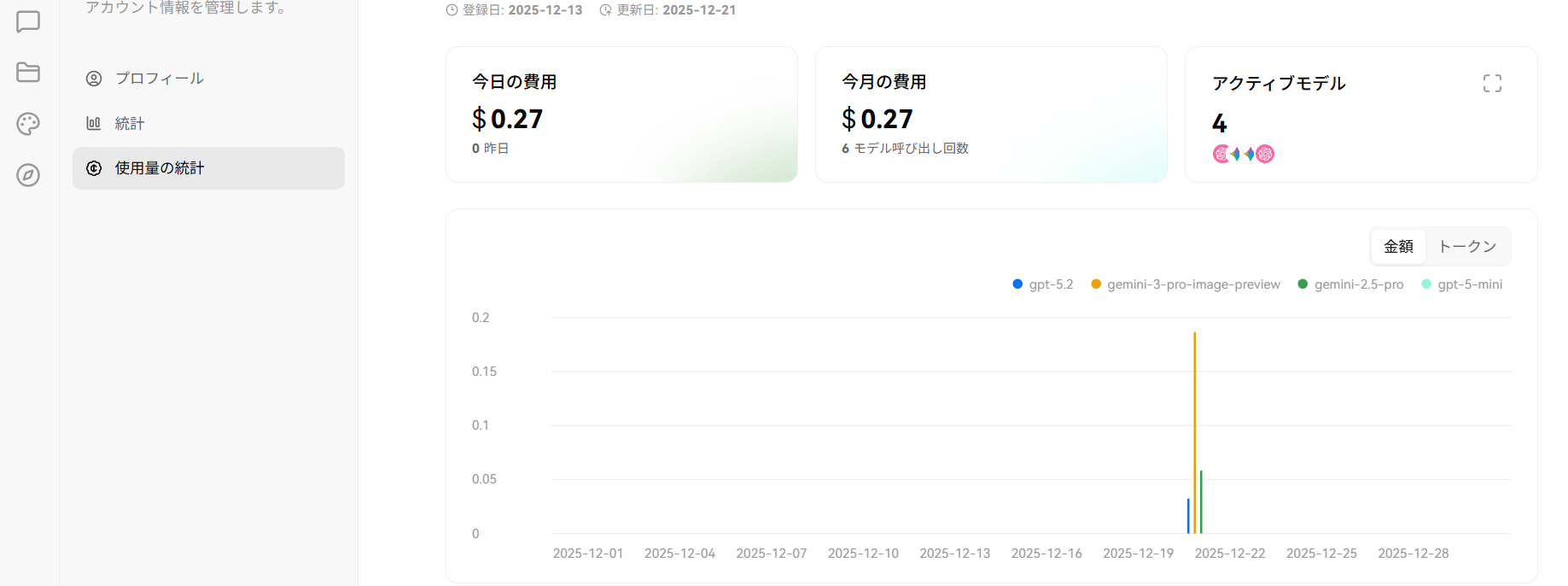This screenshot has width=1568, height=586.
Task: Select the 使用量の統計 menu item
Action: (208, 168)
